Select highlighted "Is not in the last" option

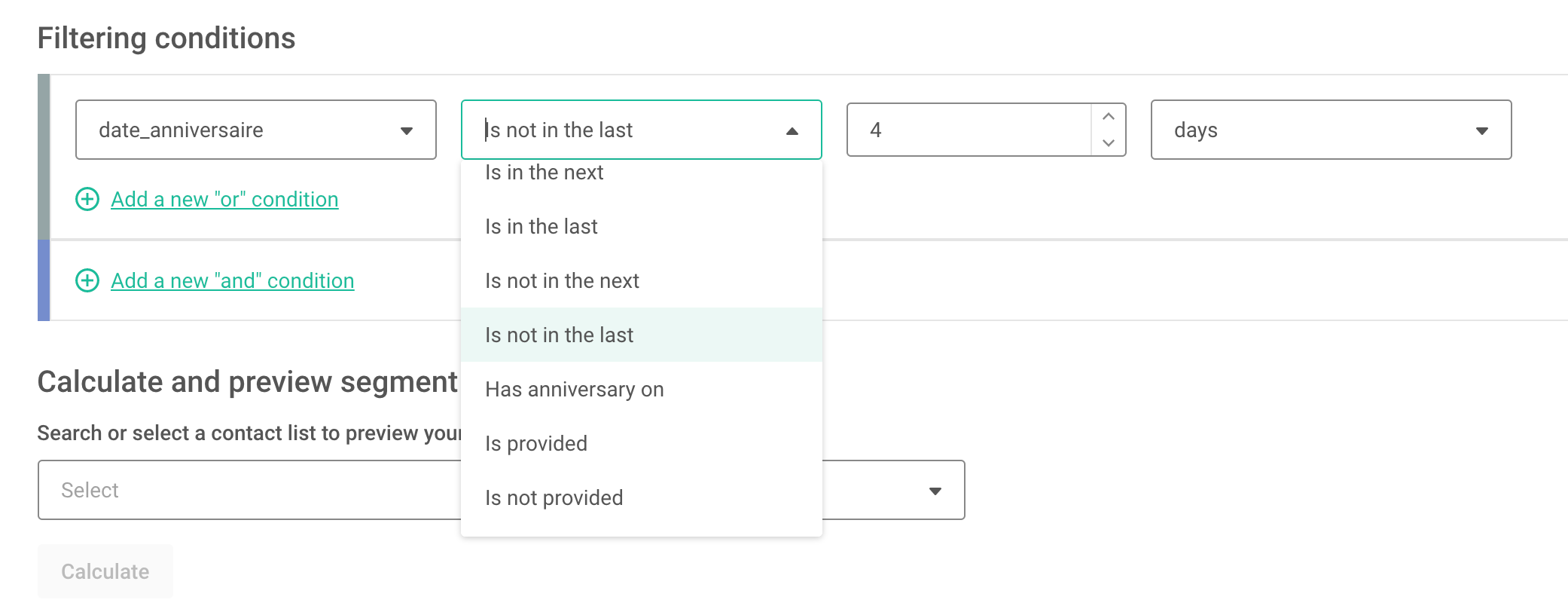click(x=642, y=335)
